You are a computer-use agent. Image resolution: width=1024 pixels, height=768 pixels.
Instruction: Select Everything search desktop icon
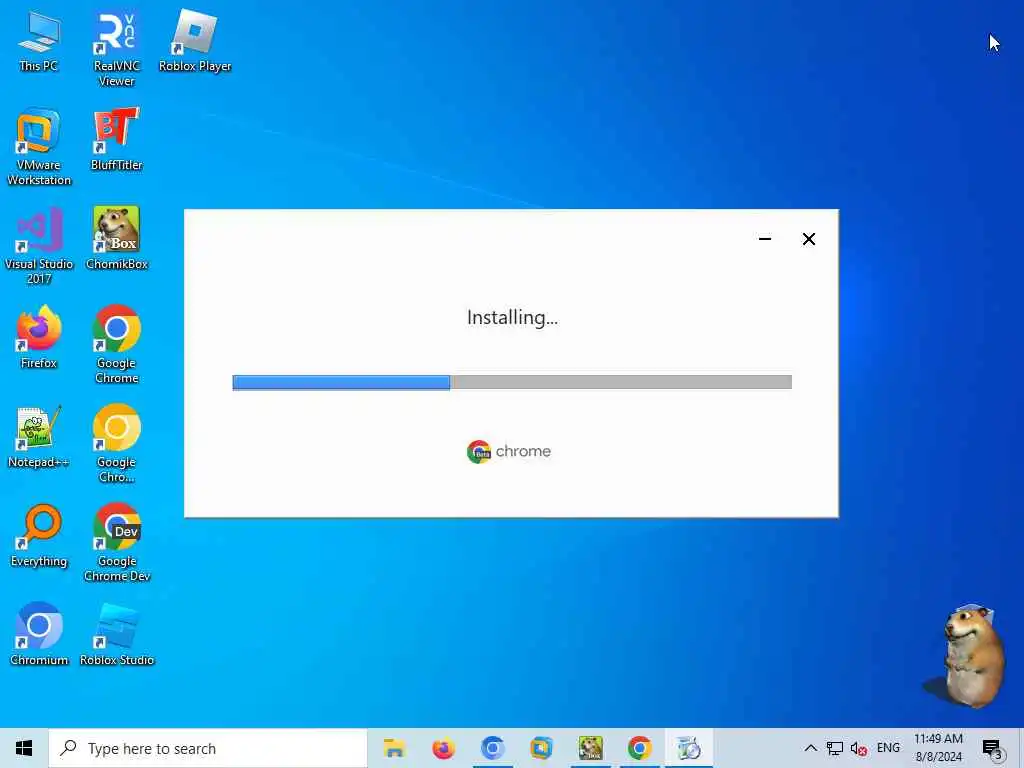point(39,536)
